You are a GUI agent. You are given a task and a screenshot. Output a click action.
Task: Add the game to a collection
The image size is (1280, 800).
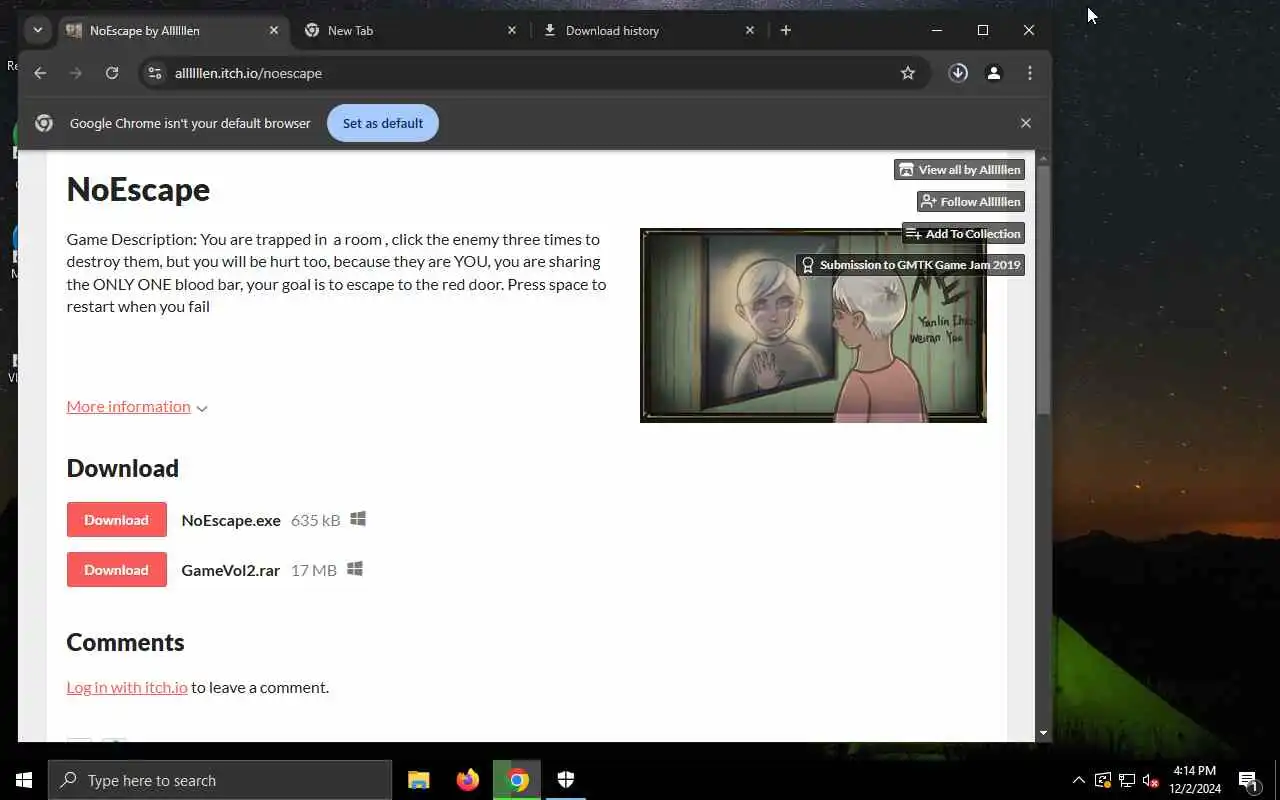963,234
